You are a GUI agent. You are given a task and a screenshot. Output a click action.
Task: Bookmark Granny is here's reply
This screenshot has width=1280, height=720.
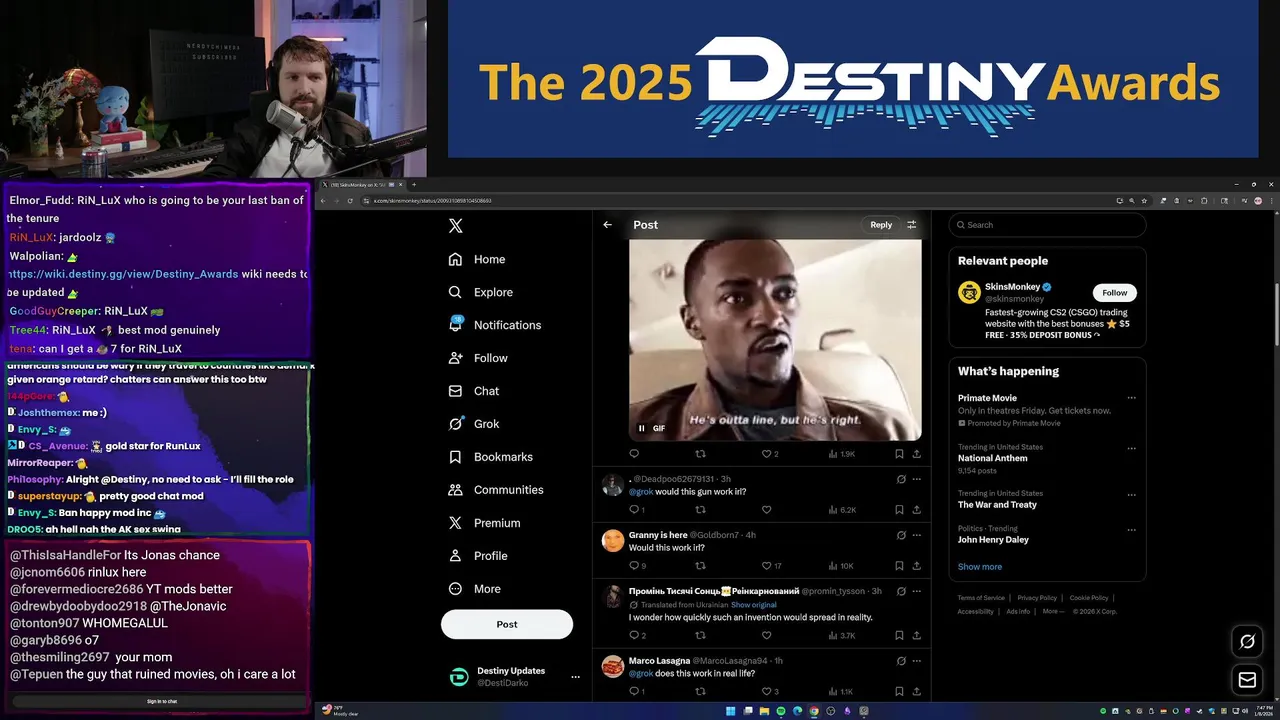coord(899,566)
